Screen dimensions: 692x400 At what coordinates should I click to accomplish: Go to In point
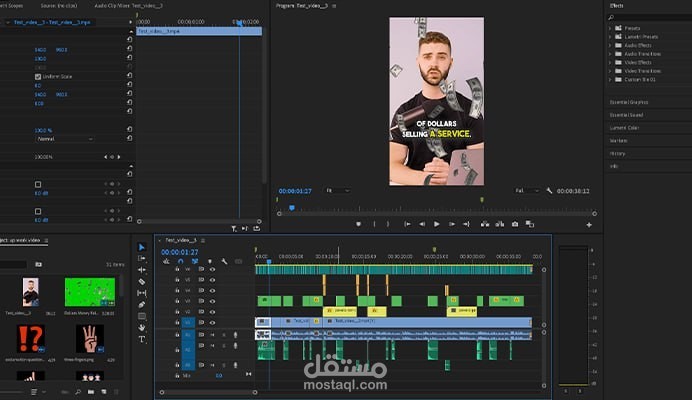[407, 224]
